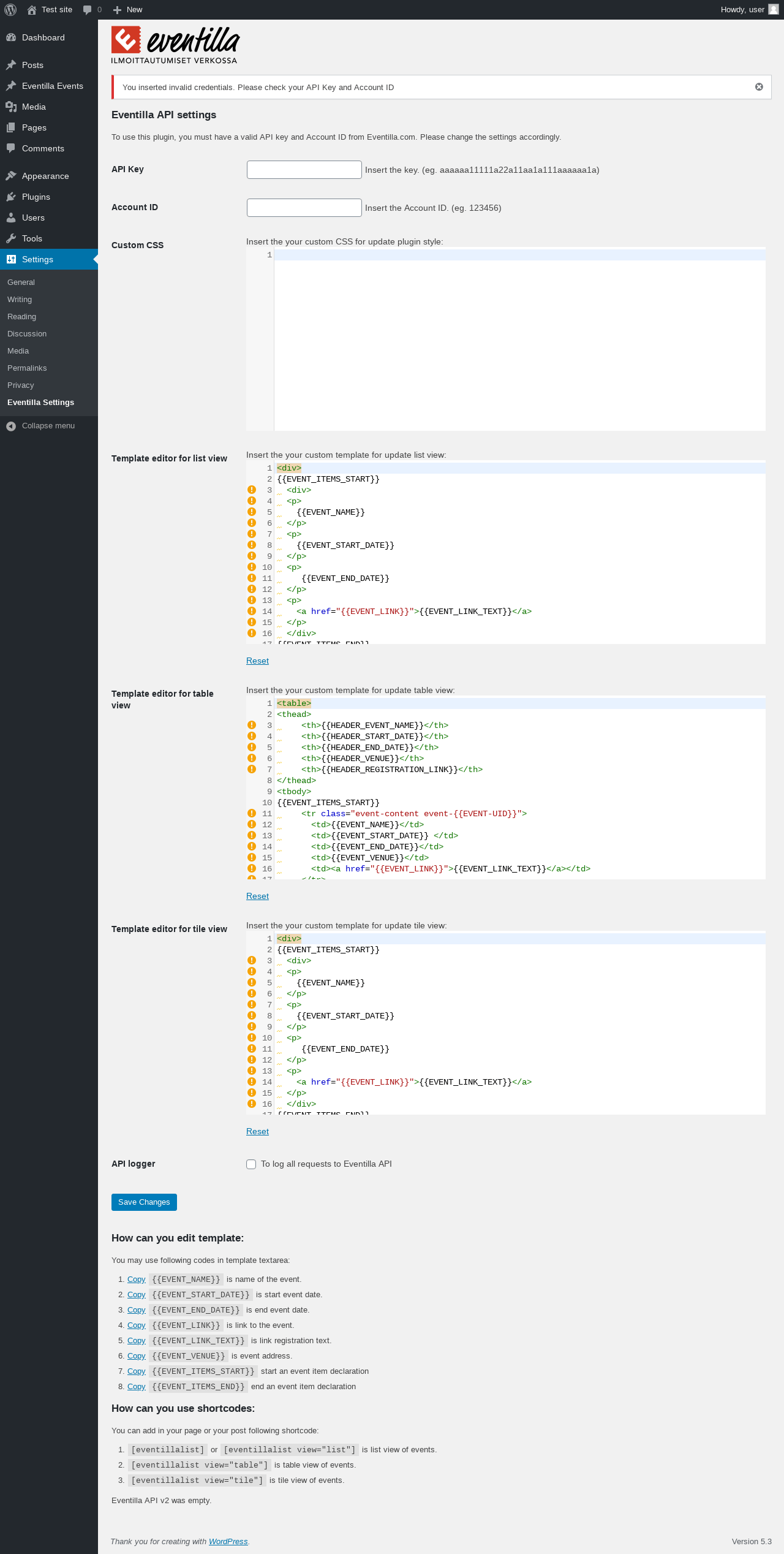
Task: Dismiss the invalid credentials notice
Action: pos(759,87)
